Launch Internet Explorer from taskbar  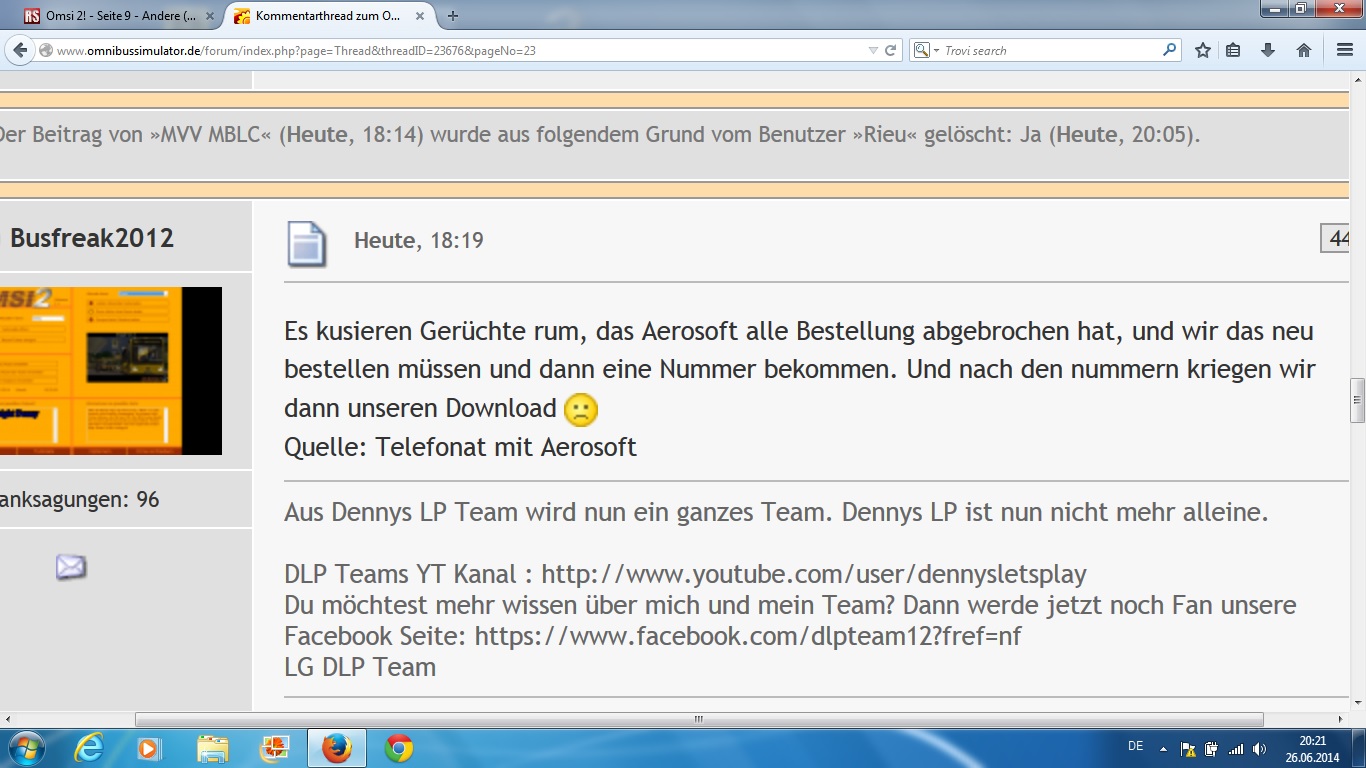(x=89, y=748)
